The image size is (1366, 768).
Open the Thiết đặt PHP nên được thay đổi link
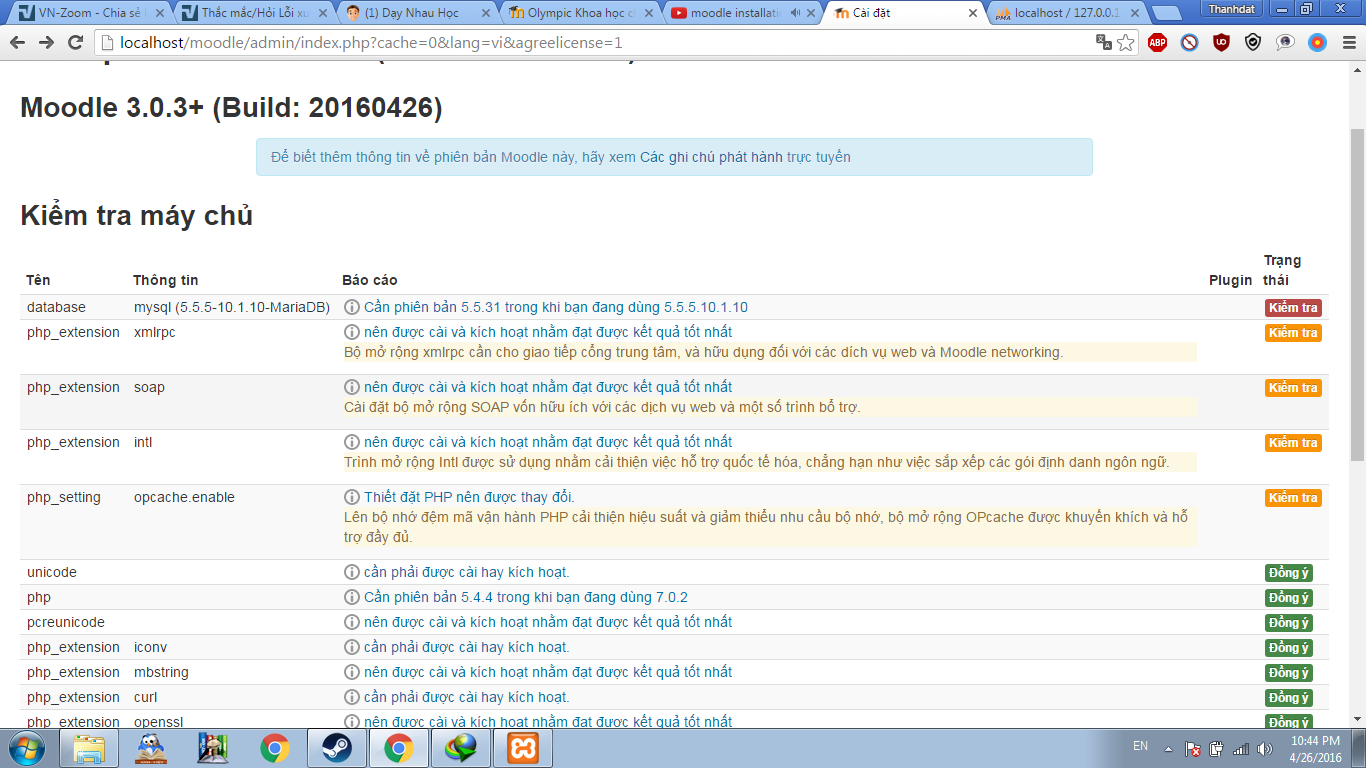coord(469,497)
